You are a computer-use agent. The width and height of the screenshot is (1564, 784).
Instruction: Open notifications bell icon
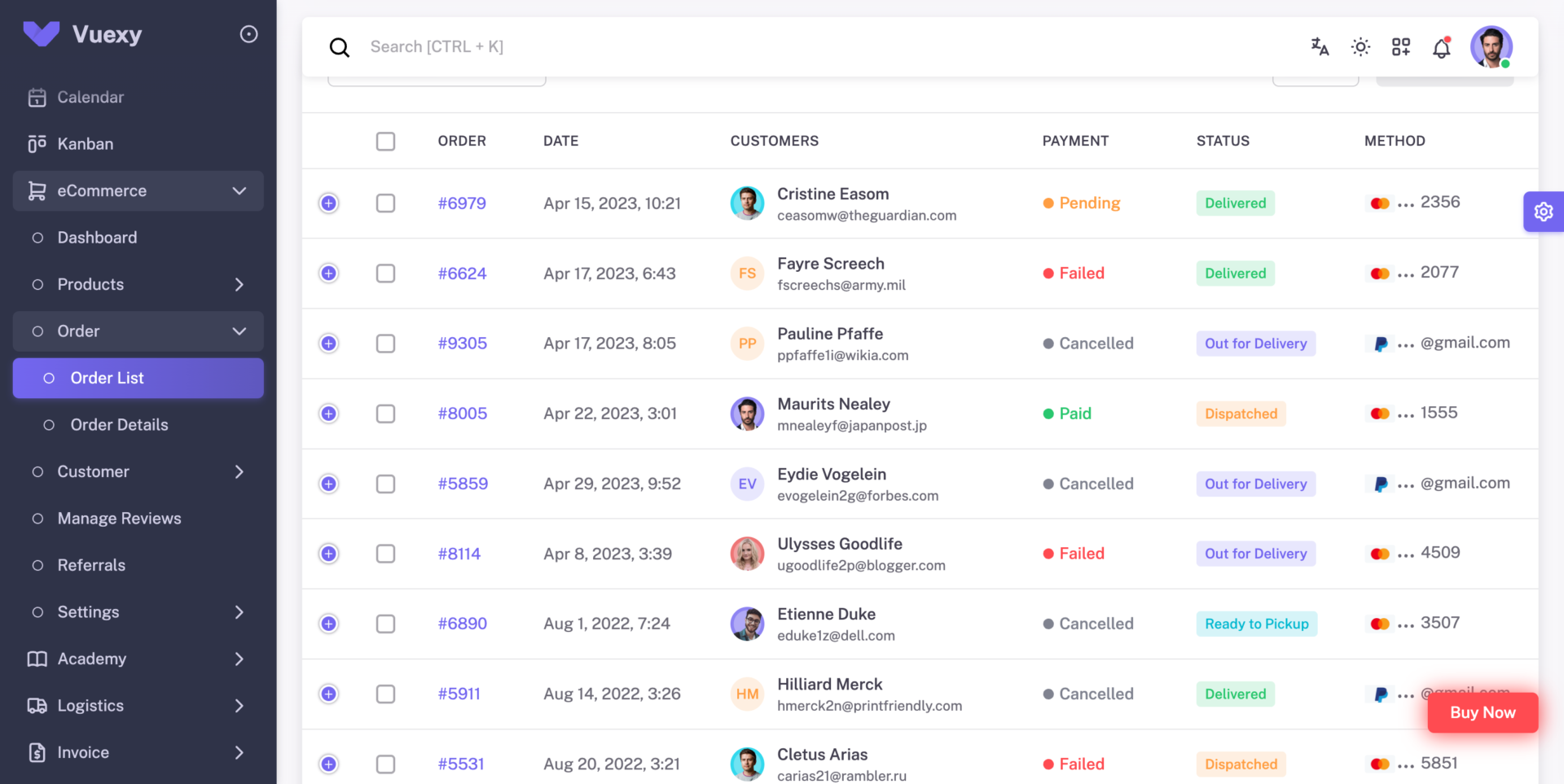[x=1442, y=47]
